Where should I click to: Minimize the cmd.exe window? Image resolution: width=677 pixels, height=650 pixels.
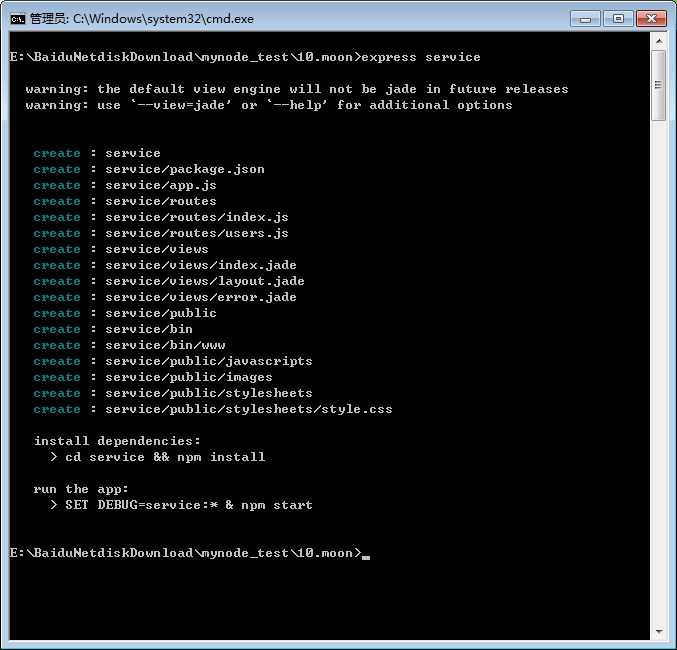(x=585, y=19)
